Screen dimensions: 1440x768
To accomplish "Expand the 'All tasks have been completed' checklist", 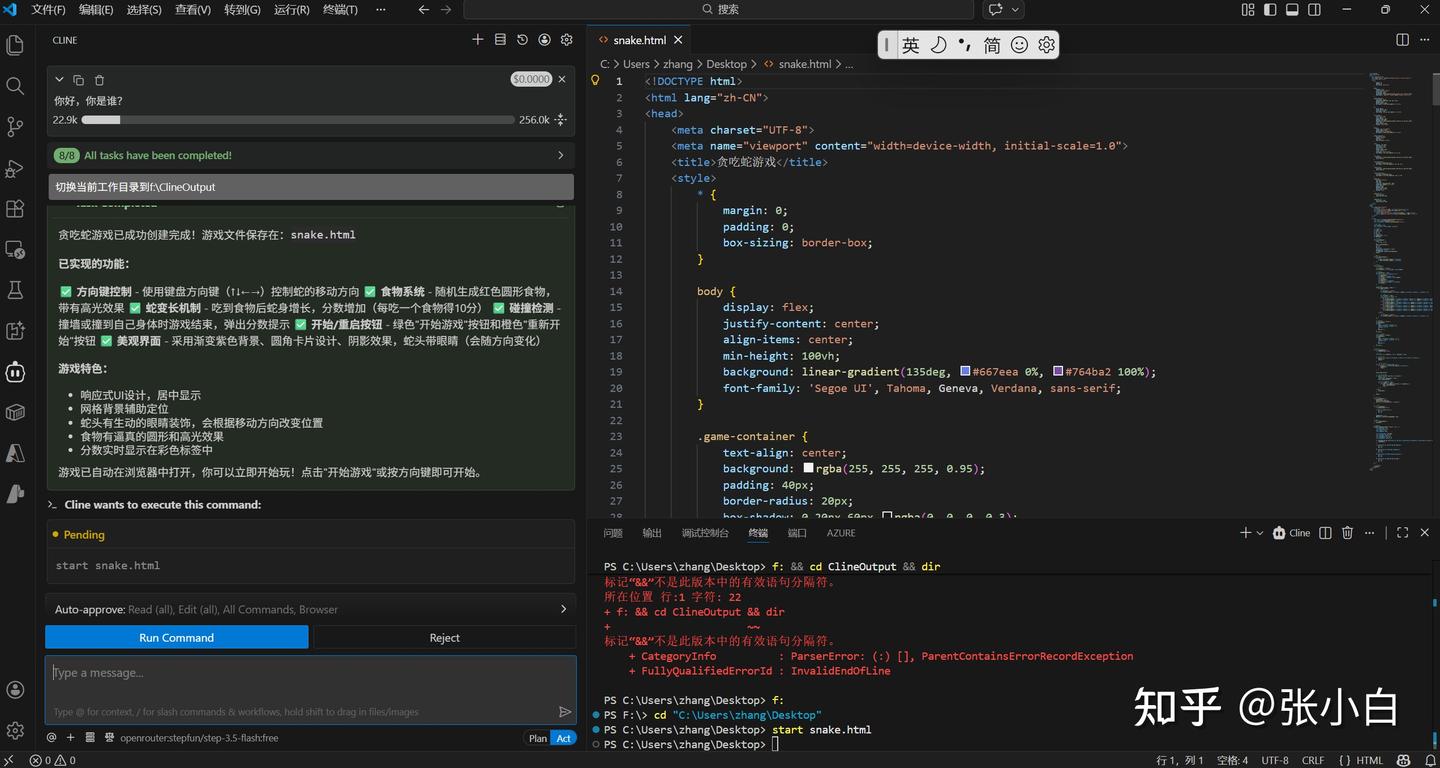I will (x=560, y=155).
